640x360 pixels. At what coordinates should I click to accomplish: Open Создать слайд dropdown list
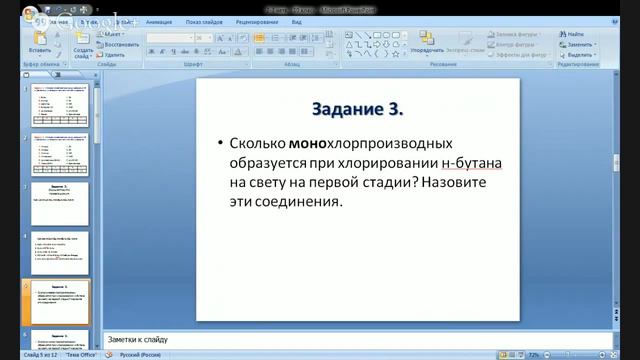pyautogui.click(x=83, y=53)
